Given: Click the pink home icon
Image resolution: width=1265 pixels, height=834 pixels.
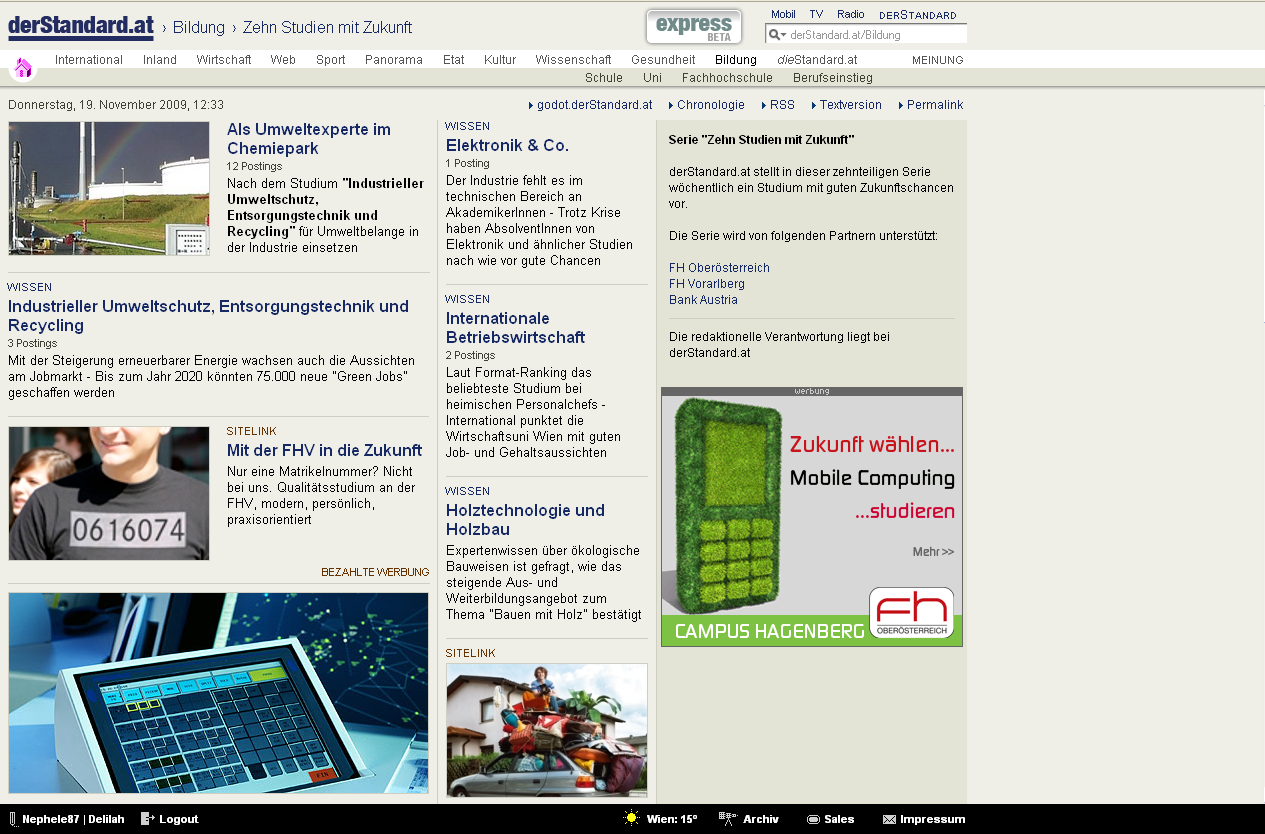Looking at the screenshot, I should (x=23, y=68).
